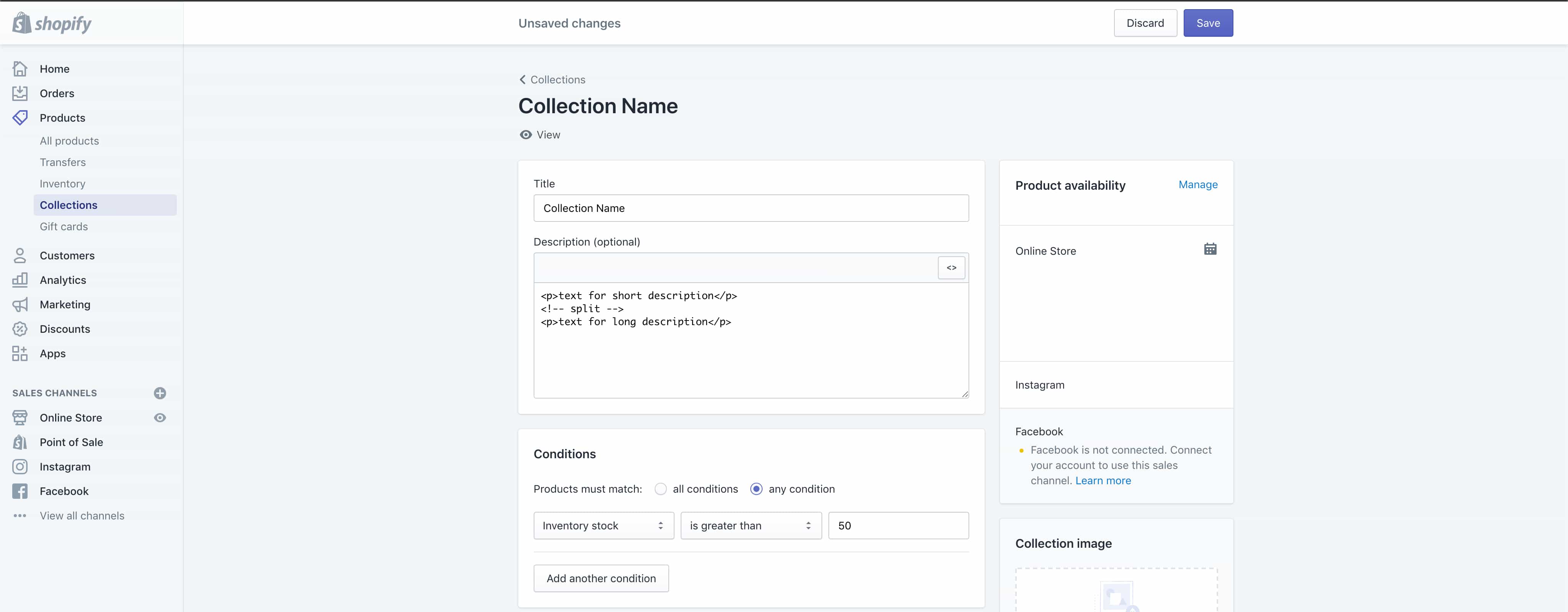This screenshot has width=1568, height=612.
Task: Select the all conditions radio button
Action: pos(660,489)
